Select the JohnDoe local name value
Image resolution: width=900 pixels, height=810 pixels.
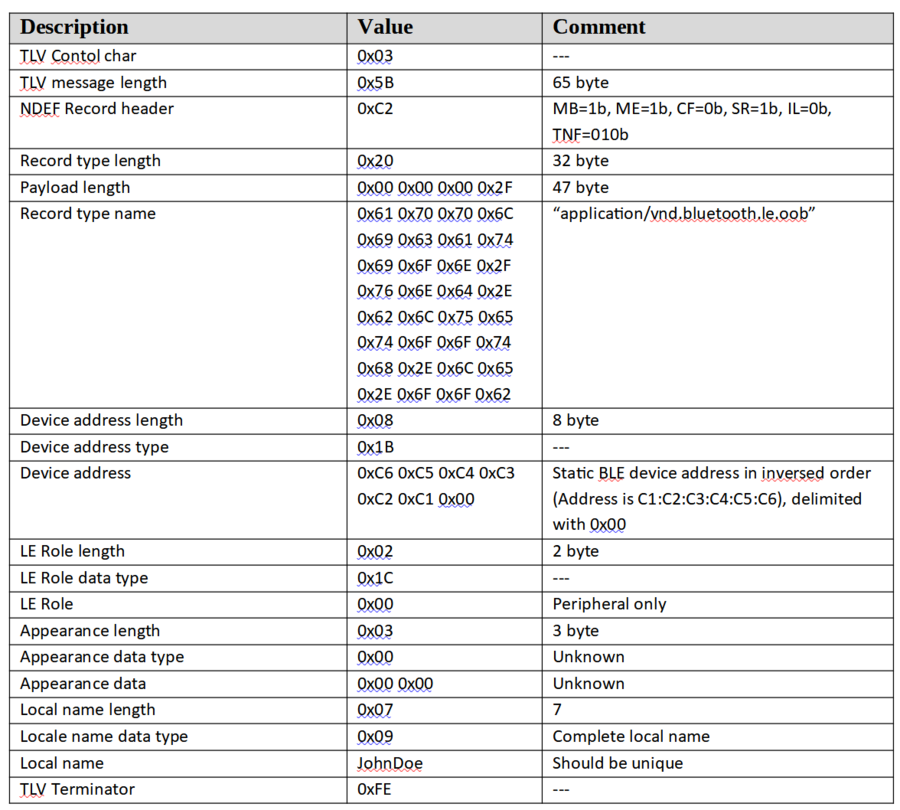(390, 763)
